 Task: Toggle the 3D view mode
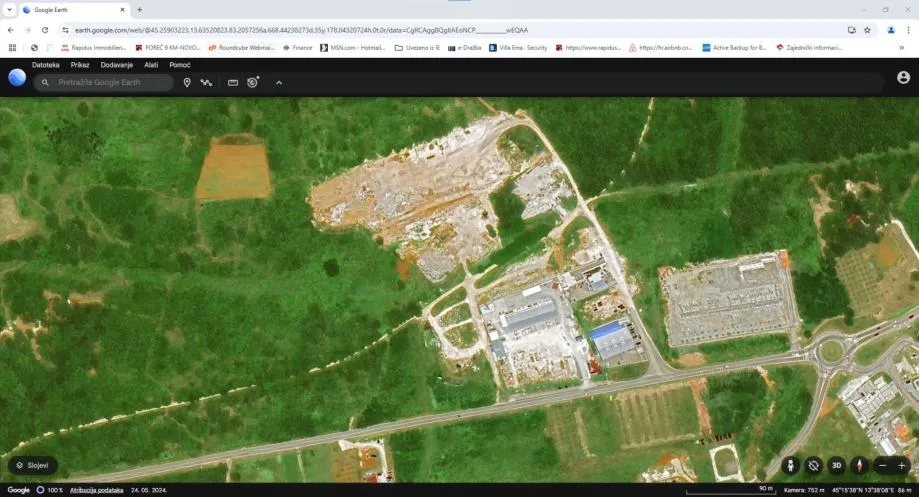click(836, 465)
